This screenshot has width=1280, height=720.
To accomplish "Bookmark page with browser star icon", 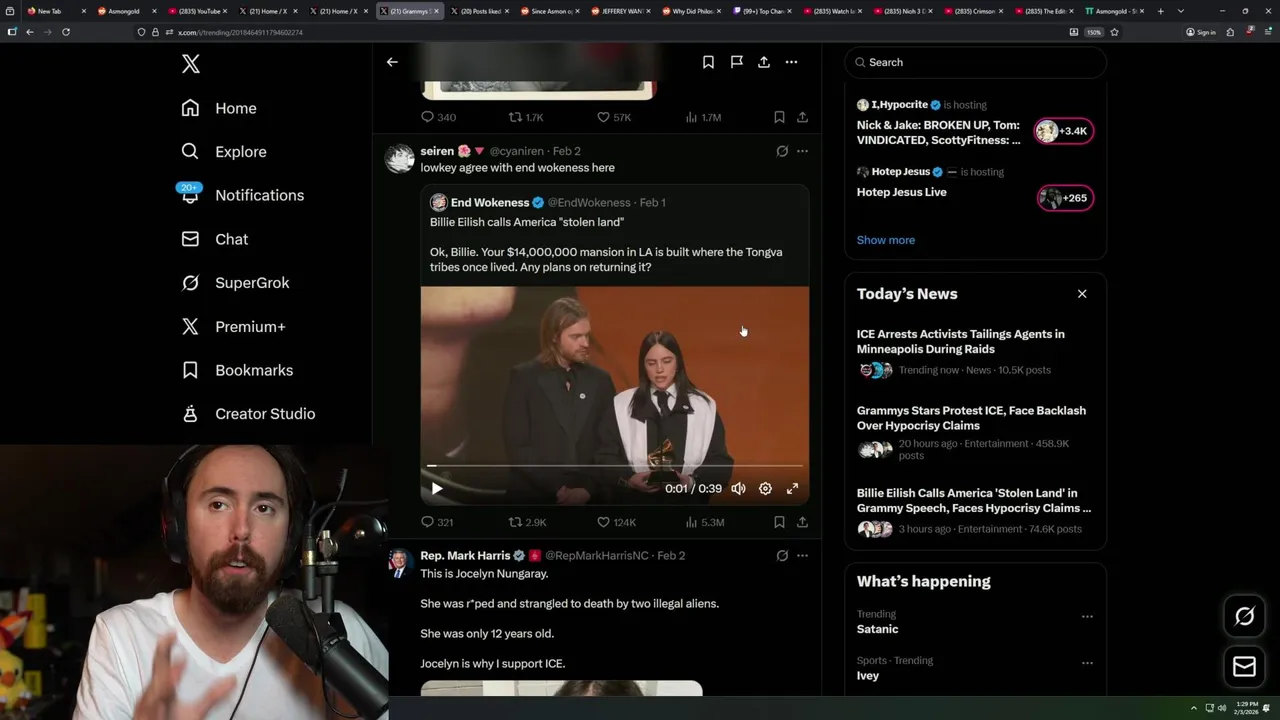I will pyautogui.click(x=1114, y=32).
